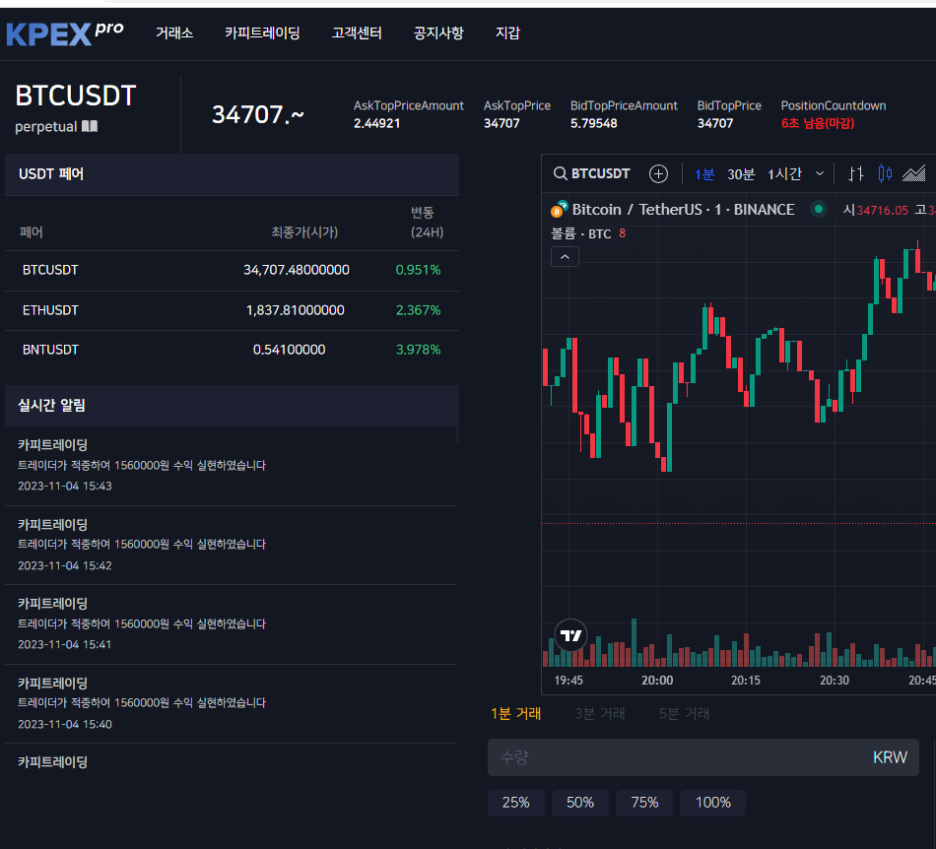Click the 페어 column header
This screenshot has width=936, height=849.
pyautogui.click(x=31, y=232)
